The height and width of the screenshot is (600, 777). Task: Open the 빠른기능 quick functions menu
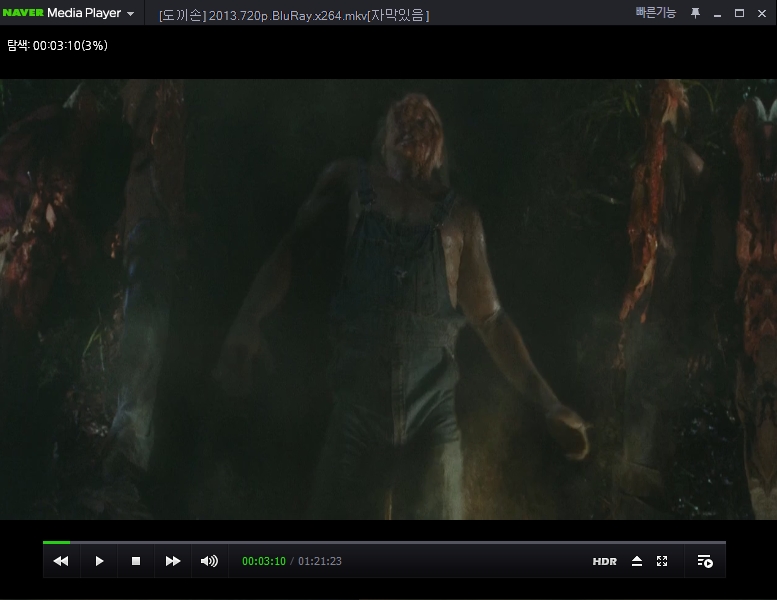[655, 13]
